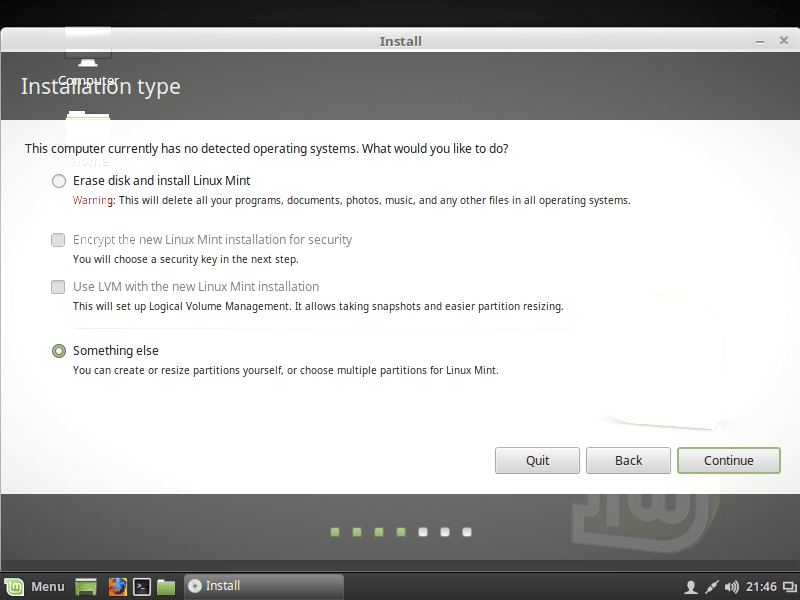This screenshot has width=800, height=600.
Task: Open the network connection tray icon
Action: pyautogui.click(x=711, y=587)
